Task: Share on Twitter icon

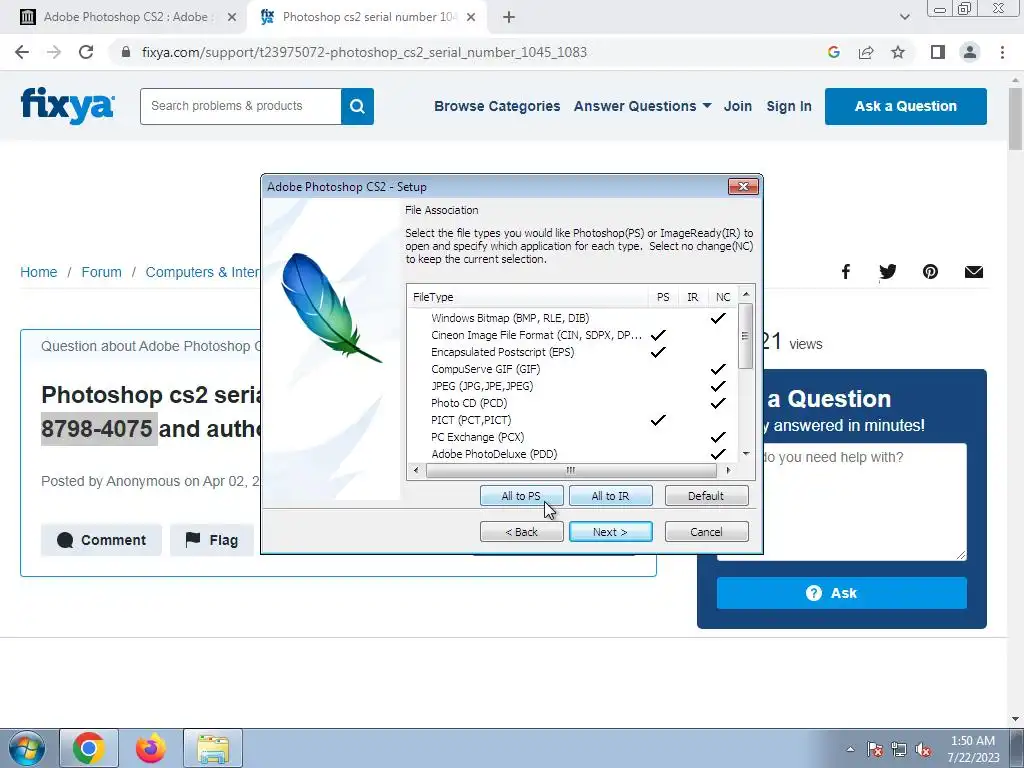Action: tap(888, 272)
